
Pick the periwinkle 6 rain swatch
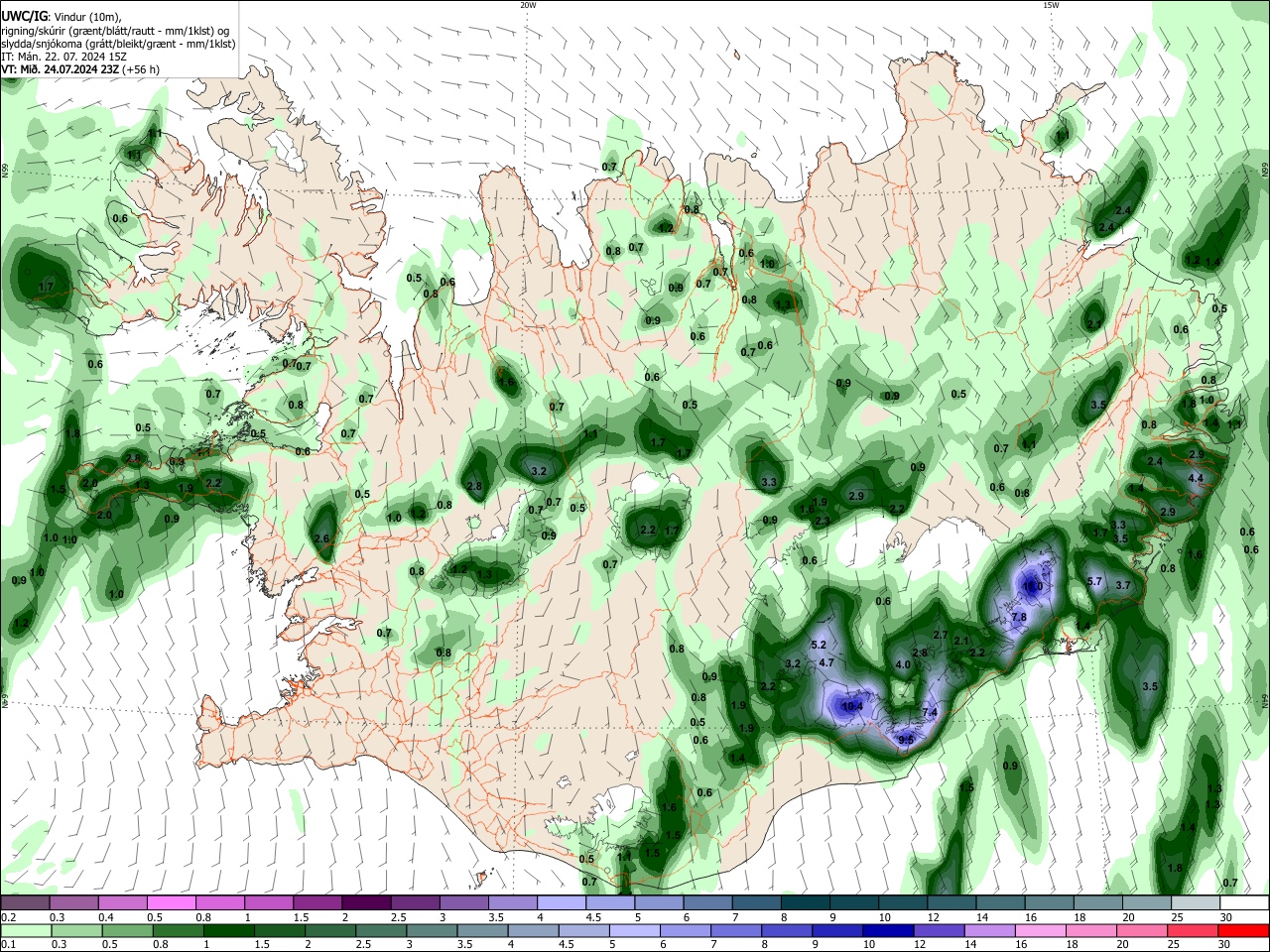[x=684, y=930]
